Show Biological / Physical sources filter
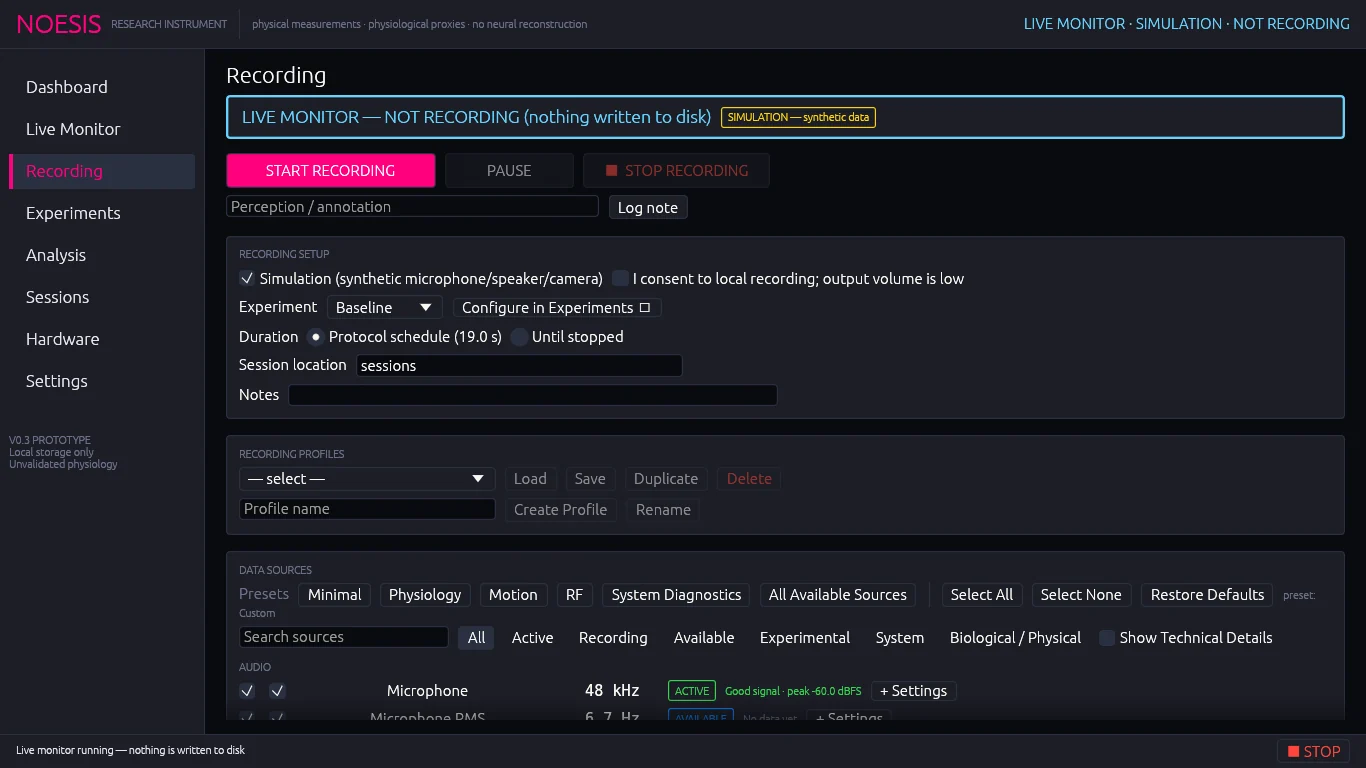Screen dimensions: 1366x768 click(1015, 638)
